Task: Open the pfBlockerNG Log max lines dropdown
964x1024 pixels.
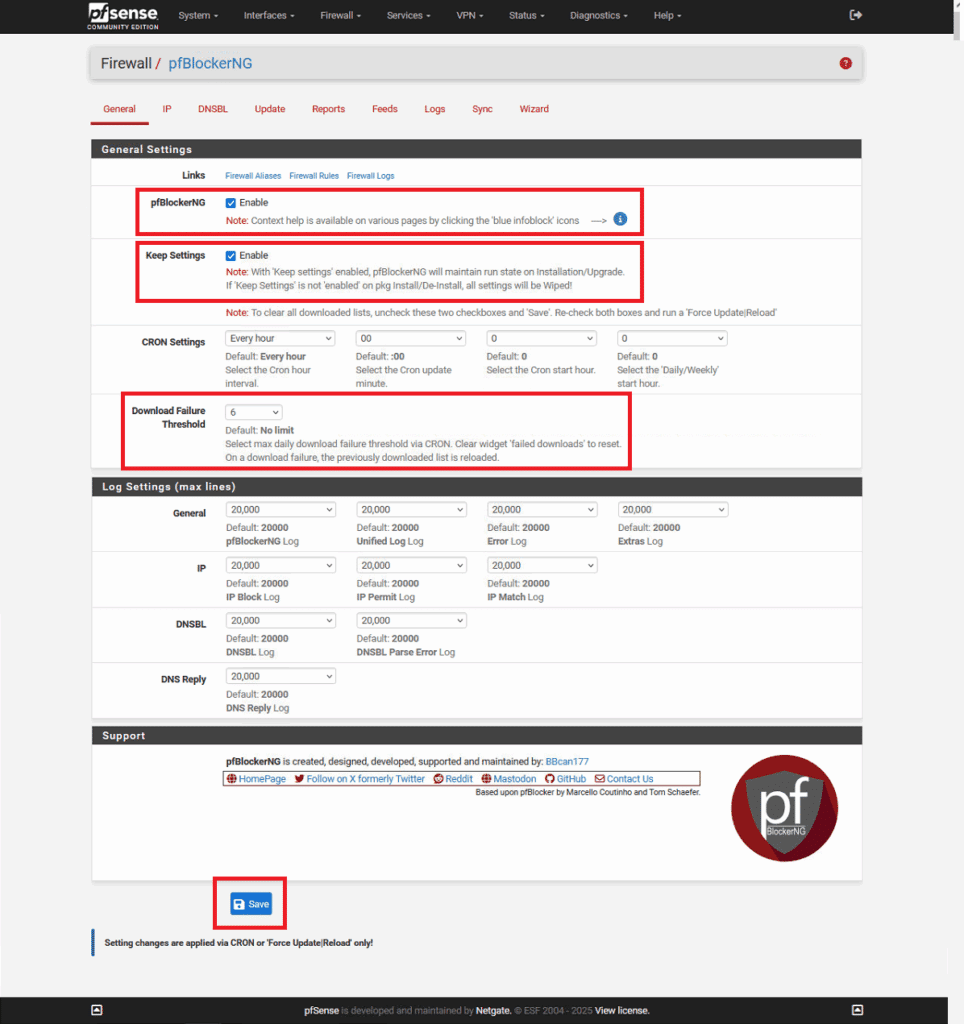Action: pos(281,509)
